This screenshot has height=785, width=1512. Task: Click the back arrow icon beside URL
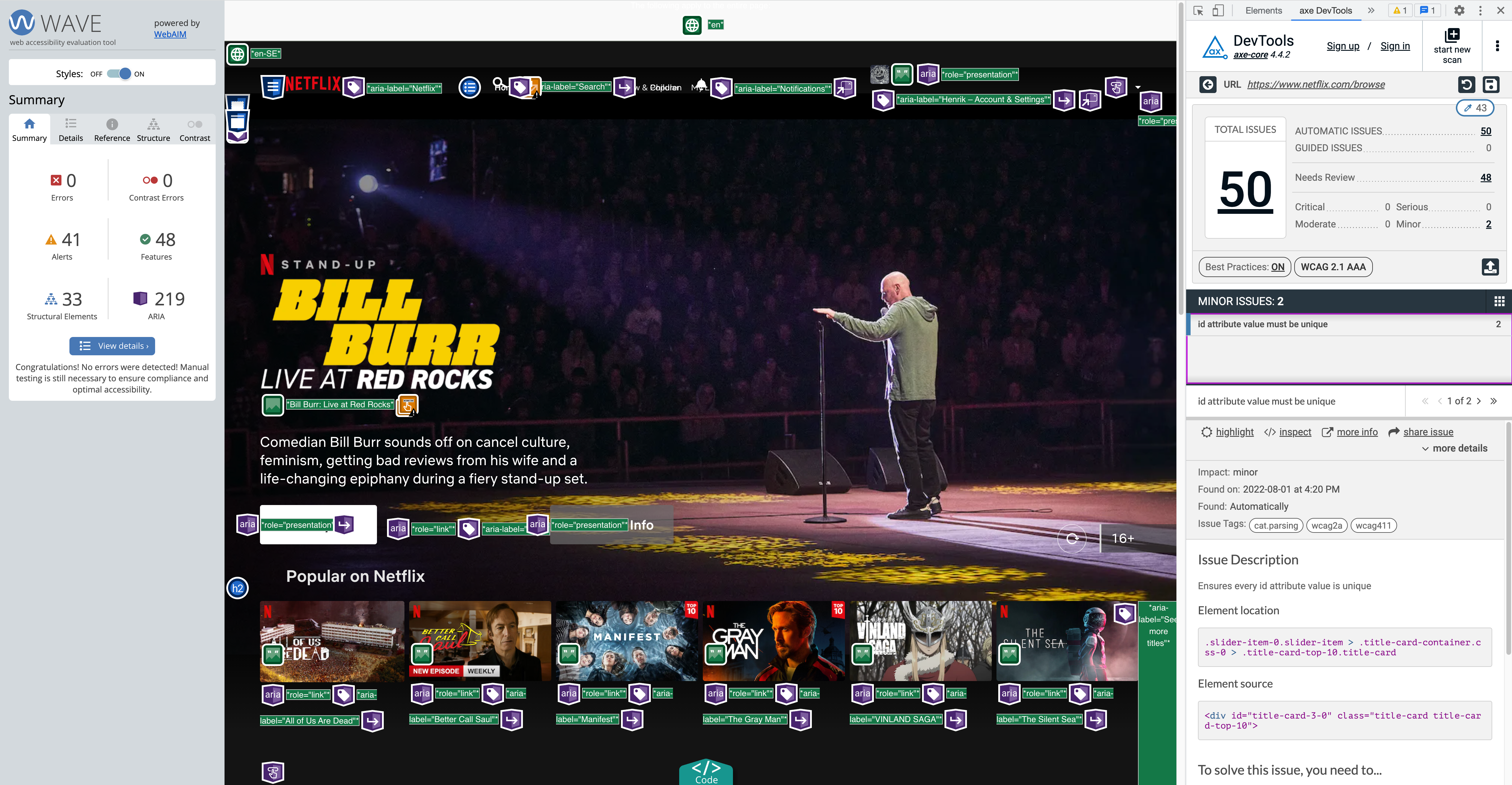1207,84
